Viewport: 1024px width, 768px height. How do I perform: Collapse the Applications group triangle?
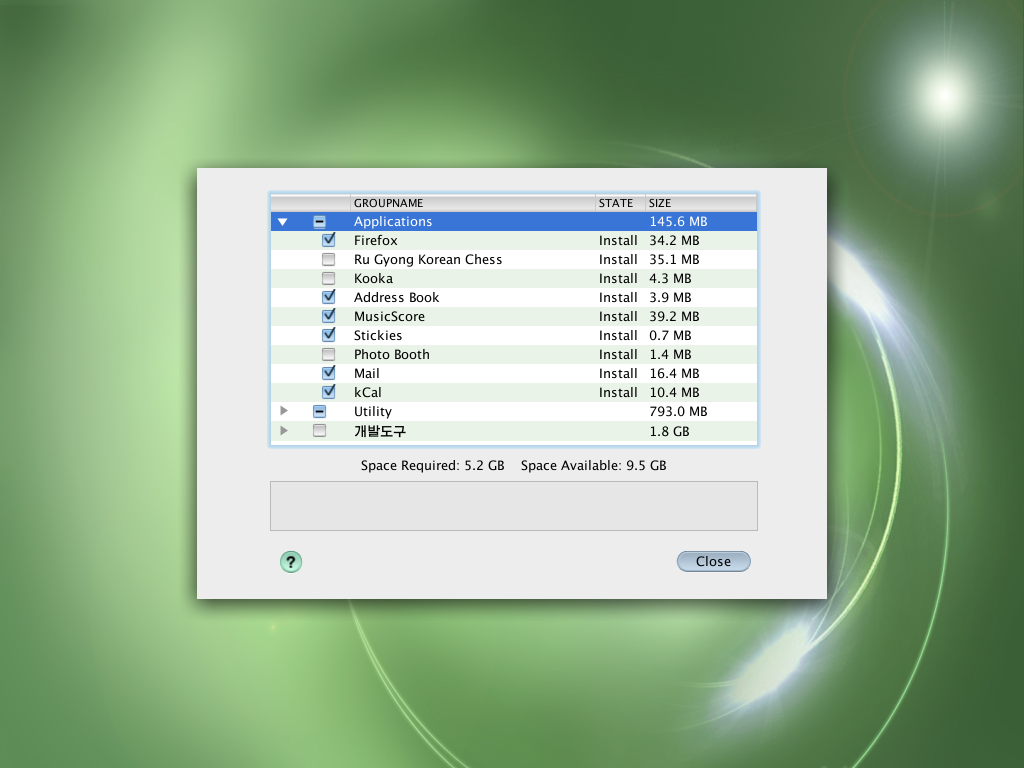tap(283, 221)
